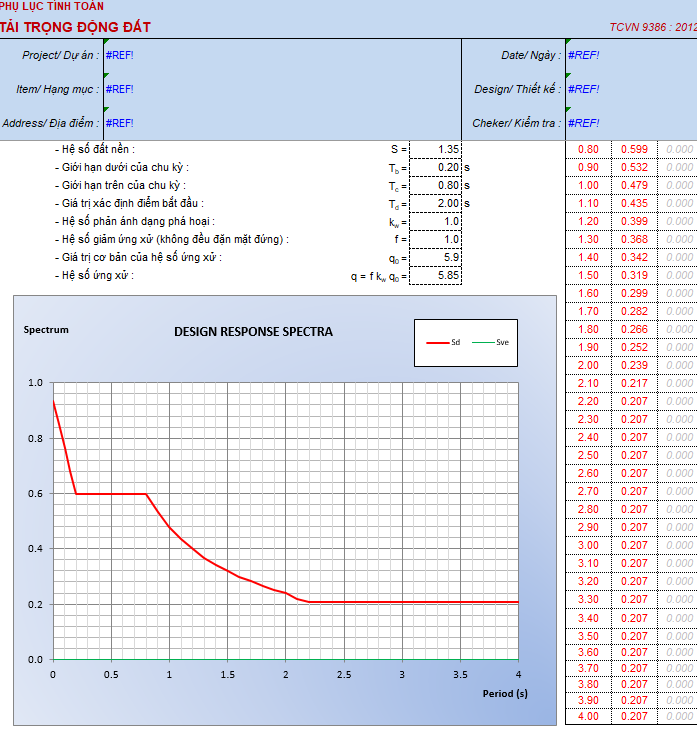Select table cell with Sd value 0.479
This screenshot has height=729, width=697.
(x=634, y=186)
